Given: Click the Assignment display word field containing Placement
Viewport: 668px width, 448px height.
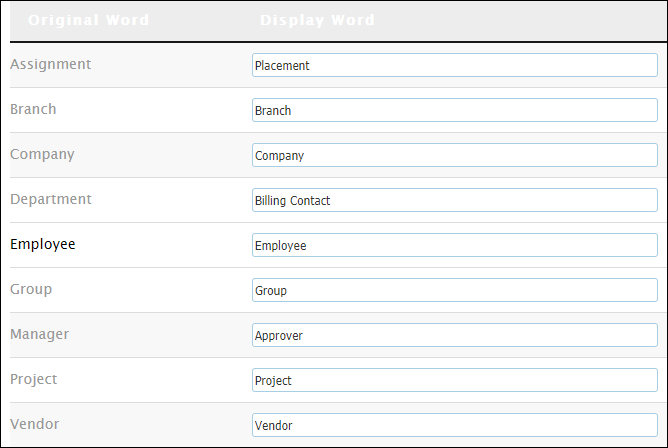Looking at the screenshot, I should click(x=454, y=65).
